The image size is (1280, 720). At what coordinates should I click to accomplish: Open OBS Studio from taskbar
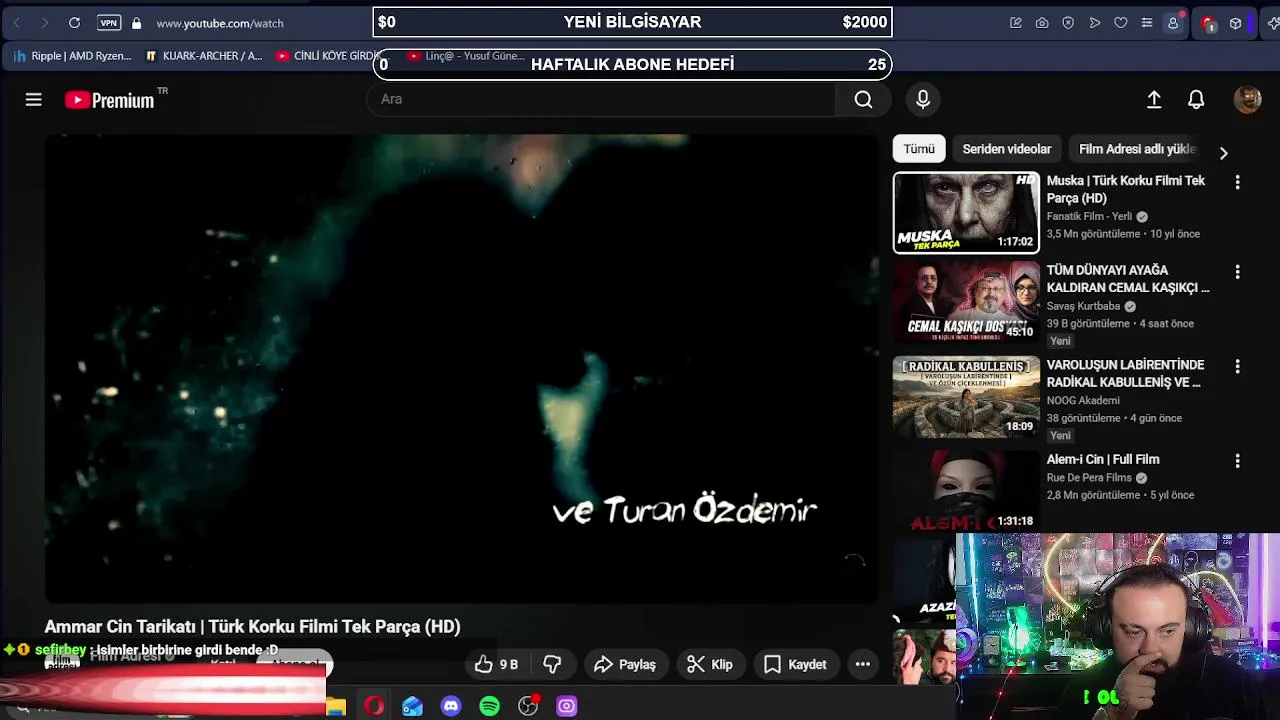point(528,706)
